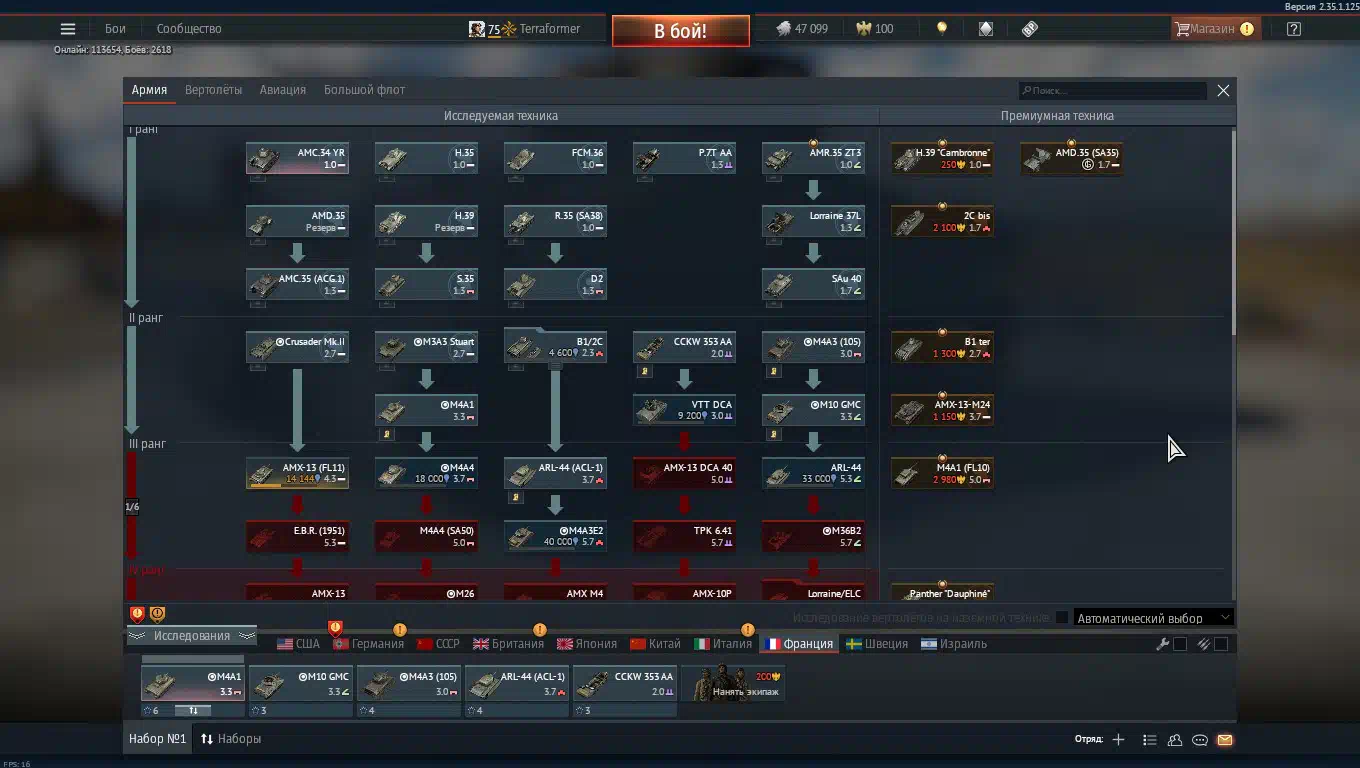The image size is (1360, 768).
Task: Select the 2C bis premium vehicle
Action: (x=942, y=221)
